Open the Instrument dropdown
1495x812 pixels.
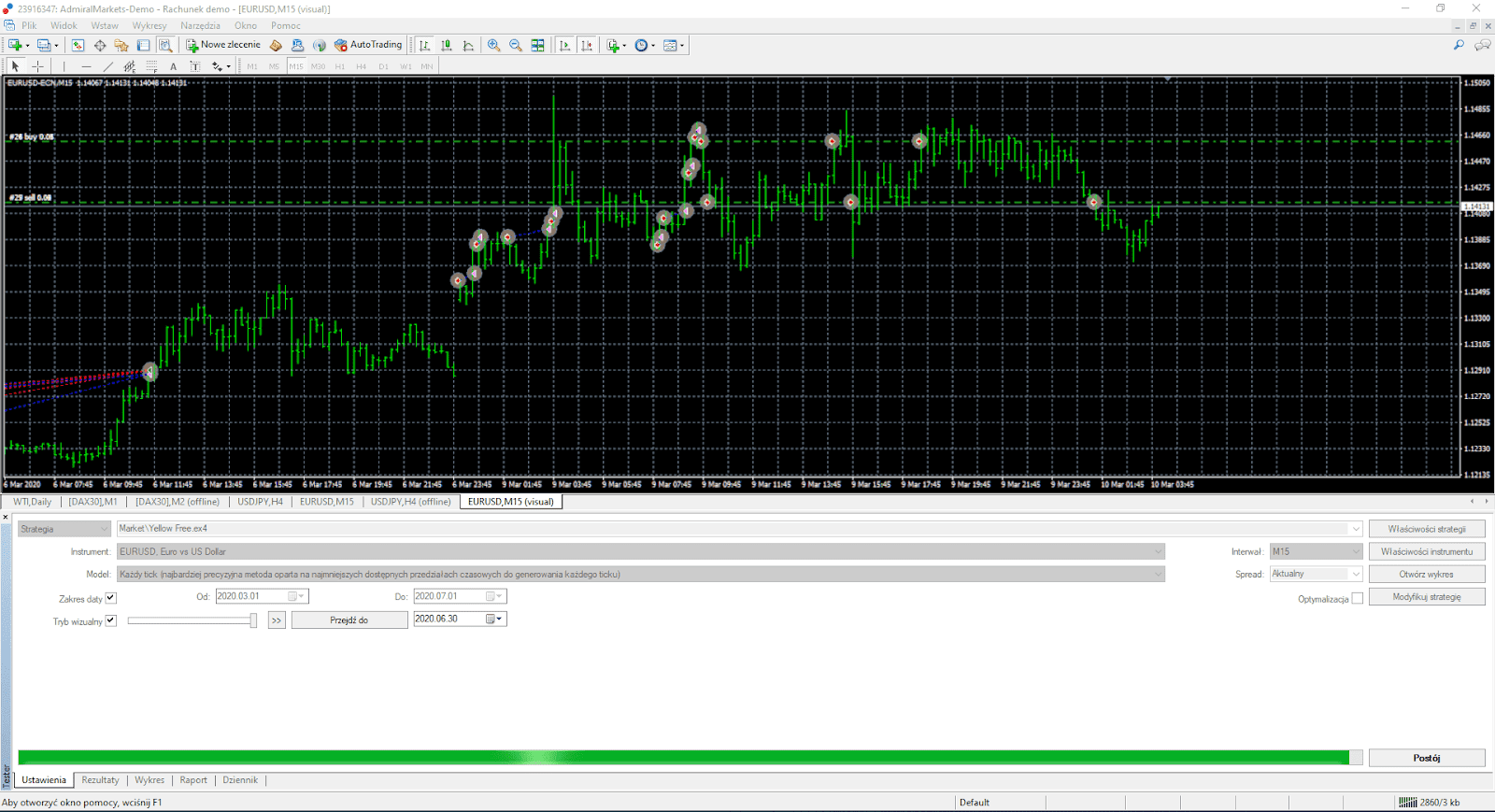[641, 551]
